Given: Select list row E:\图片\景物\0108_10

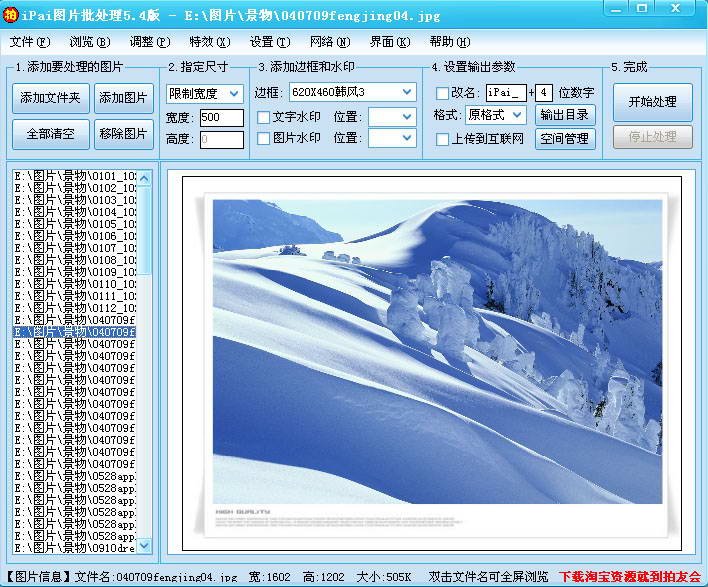Looking at the screenshot, I should click(75, 261).
